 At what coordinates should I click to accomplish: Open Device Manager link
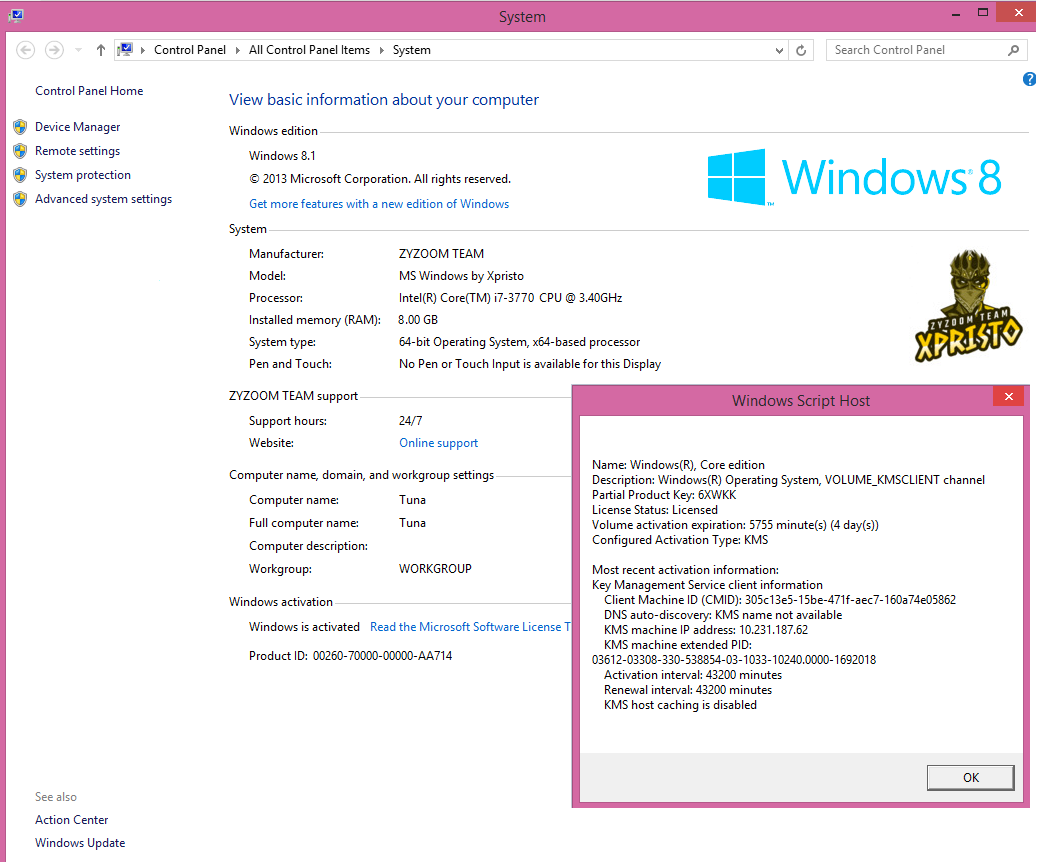click(x=77, y=126)
